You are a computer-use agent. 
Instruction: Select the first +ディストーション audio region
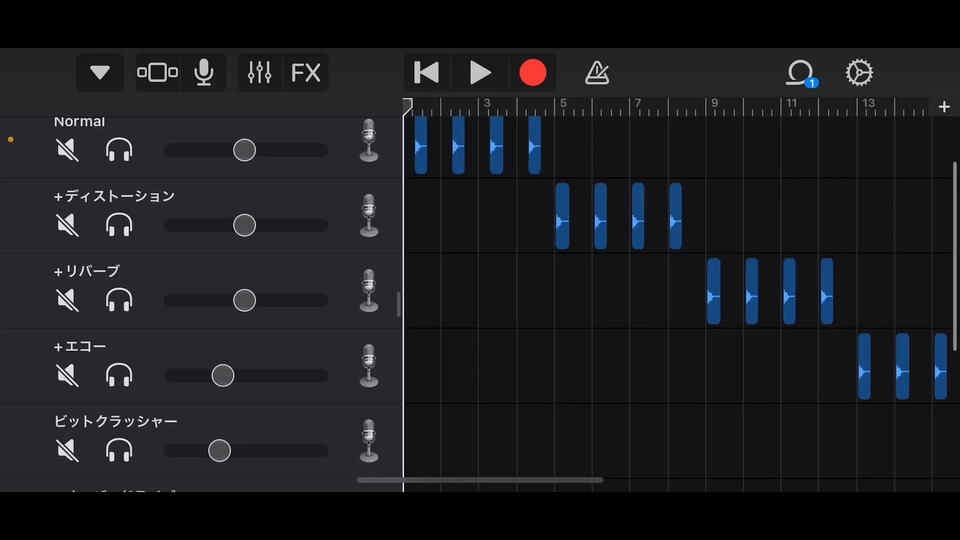562,216
